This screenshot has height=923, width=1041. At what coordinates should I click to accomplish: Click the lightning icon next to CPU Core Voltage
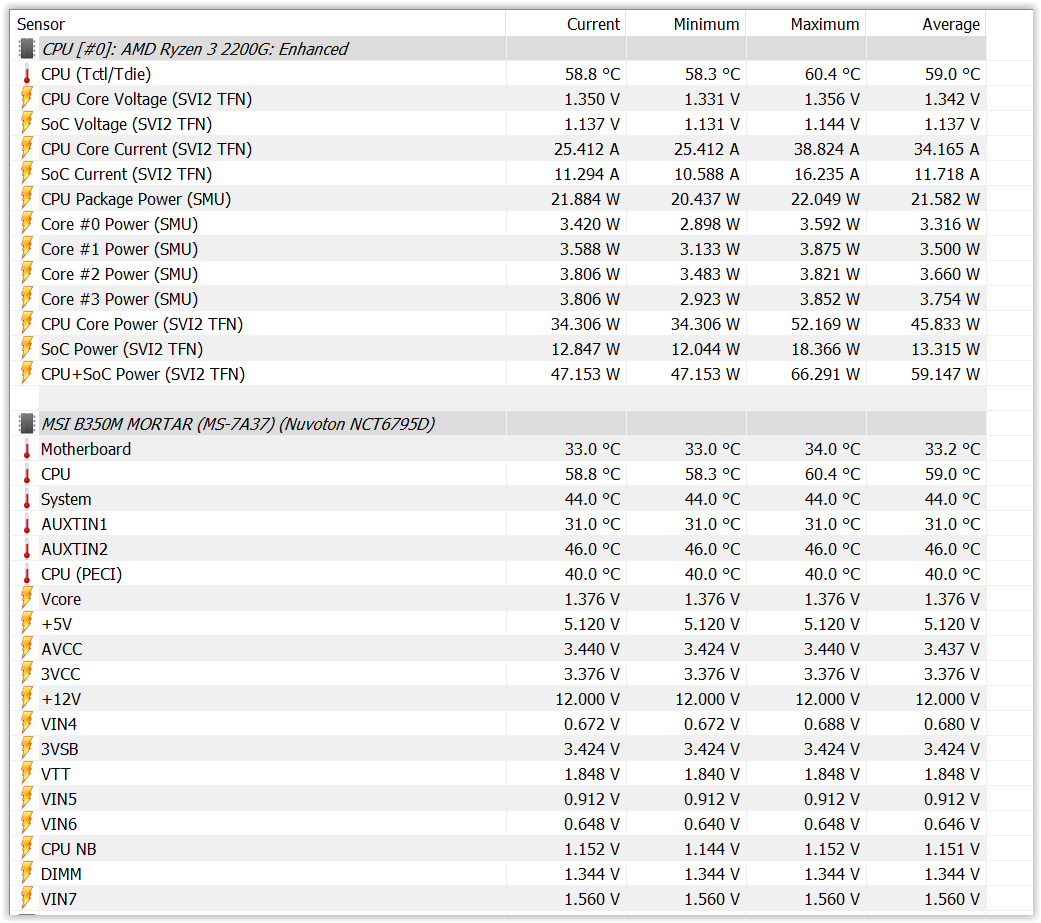point(27,99)
